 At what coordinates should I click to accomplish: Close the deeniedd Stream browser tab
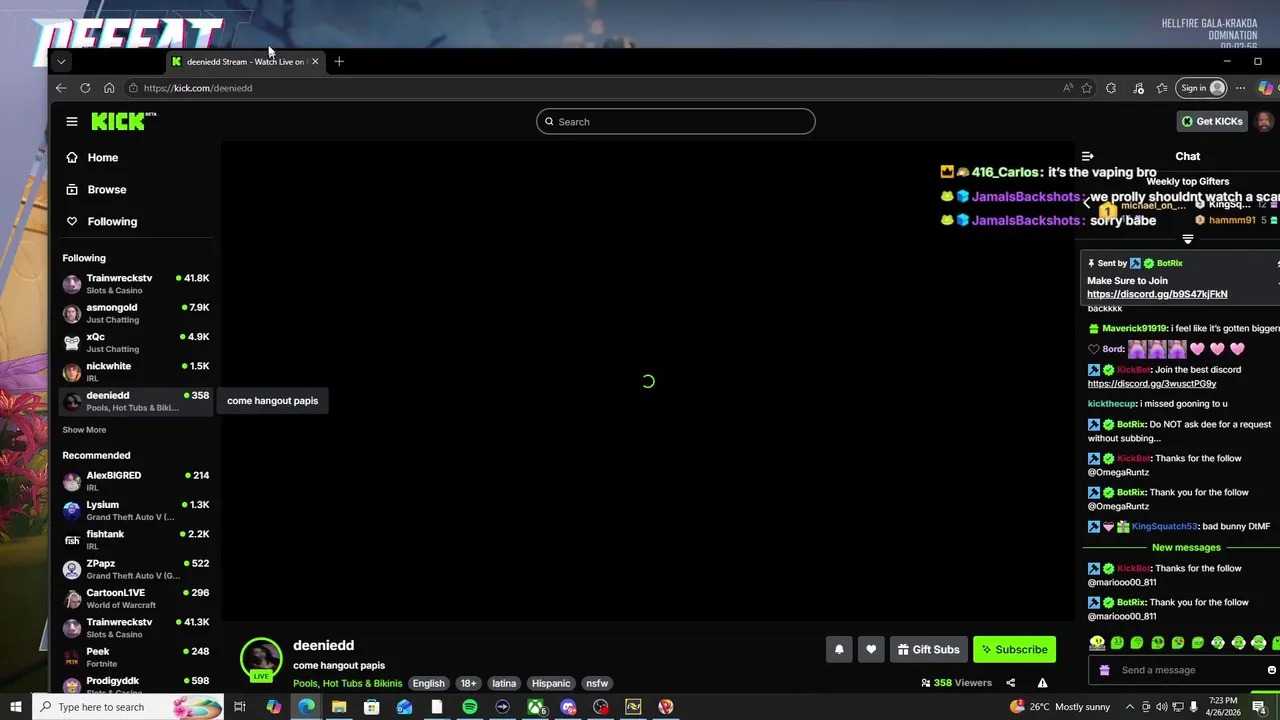coord(315,61)
